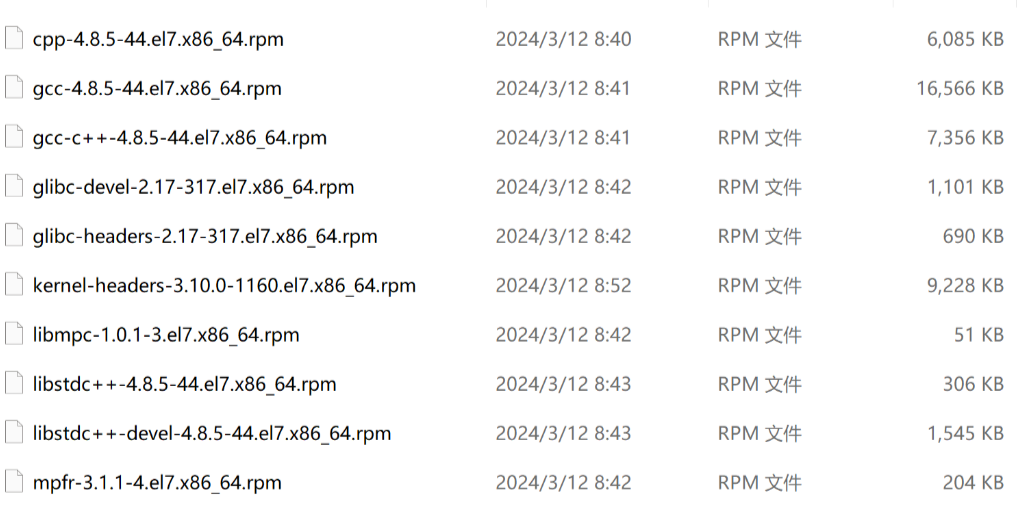Click the kernel-headers rpm file icon
This screenshot has width=1020, height=506.
tap(13, 285)
